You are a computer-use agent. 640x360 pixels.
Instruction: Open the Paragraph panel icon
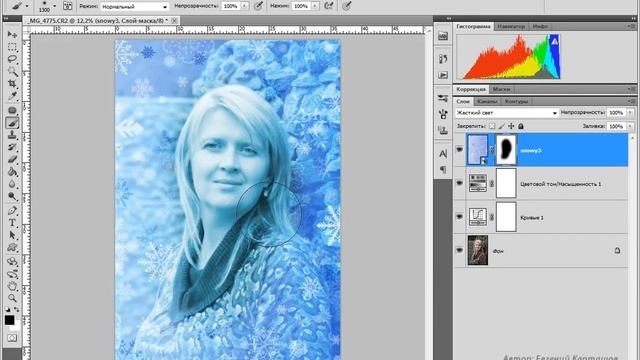443,169
